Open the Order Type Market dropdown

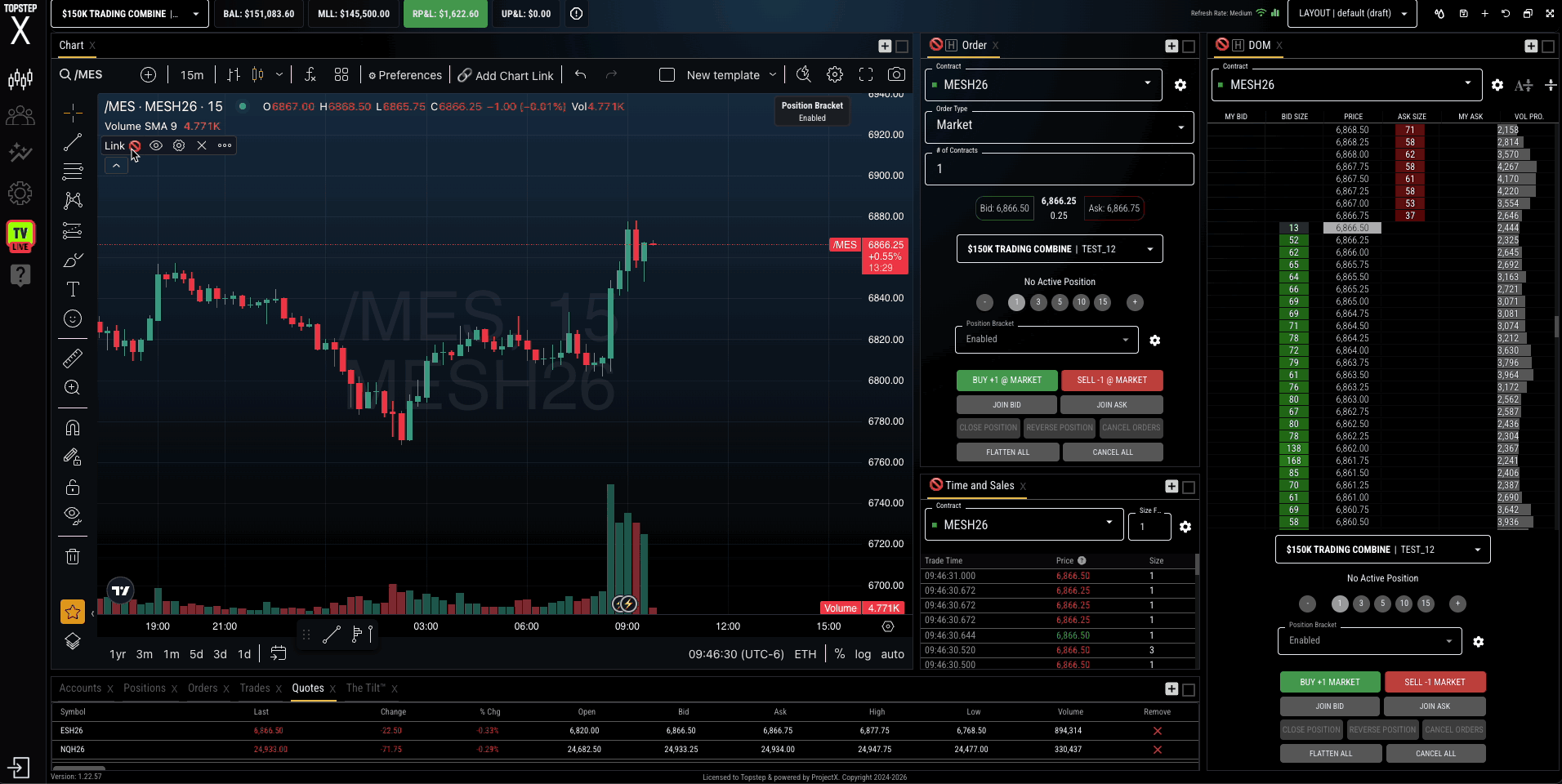(x=1059, y=126)
